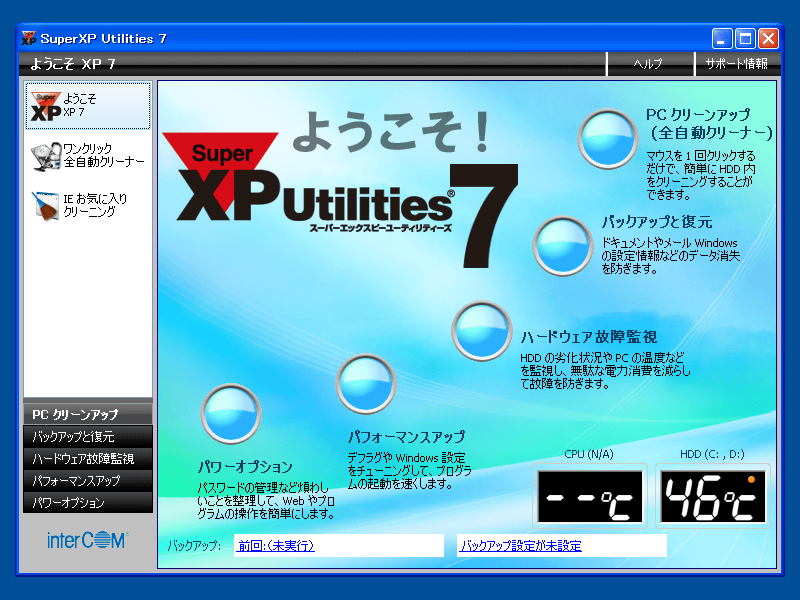Click the パフォーマンスアップ heading text

[x=407, y=437]
